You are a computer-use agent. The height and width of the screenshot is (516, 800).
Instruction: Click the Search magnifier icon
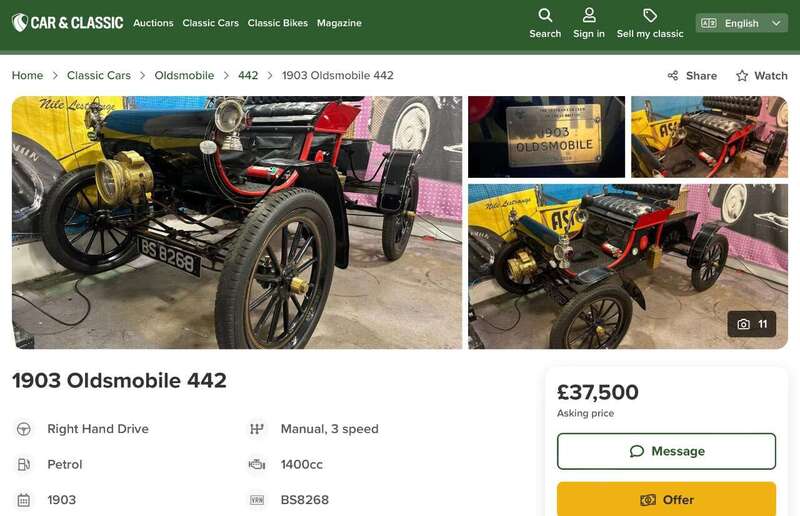coord(545,16)
